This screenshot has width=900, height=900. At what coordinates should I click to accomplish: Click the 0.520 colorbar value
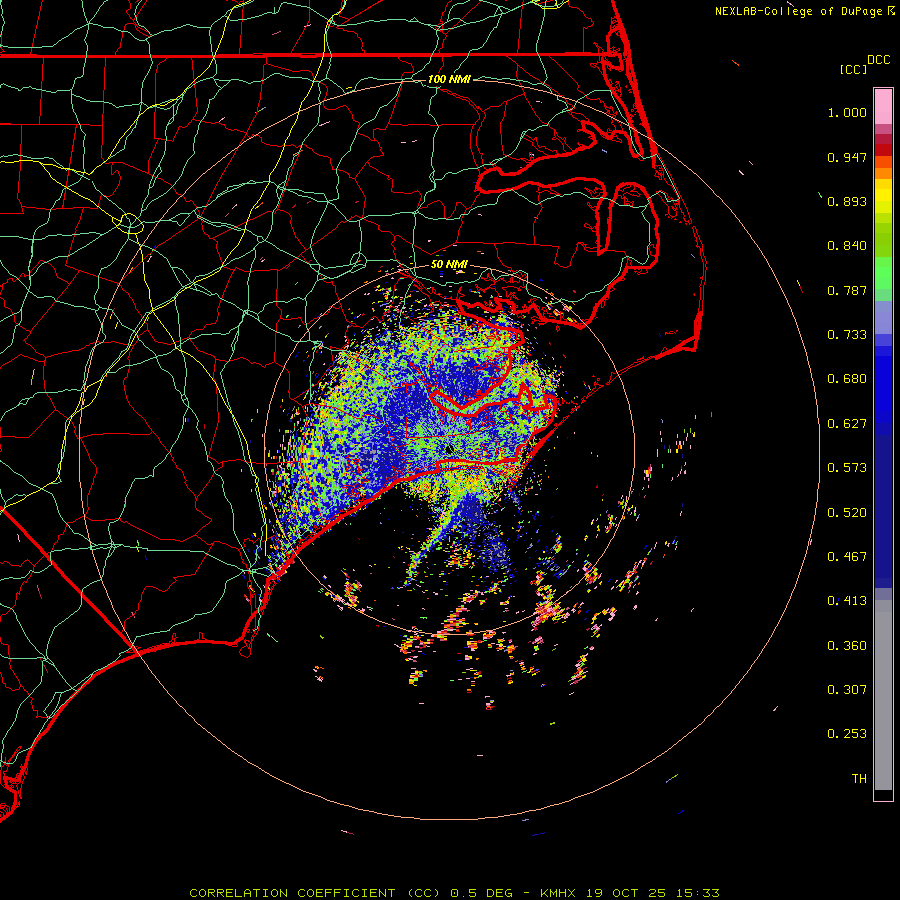(847, 513)
